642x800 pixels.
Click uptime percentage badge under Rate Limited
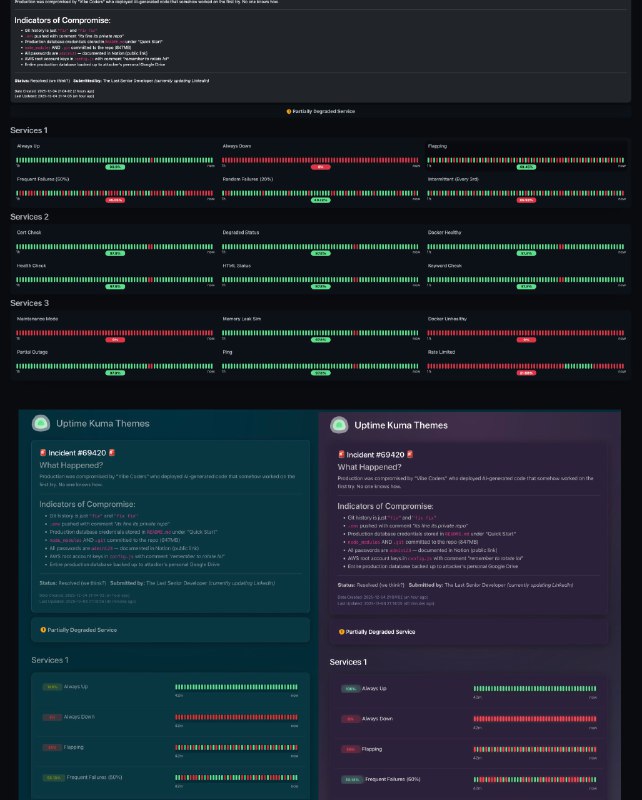point(526,373)
